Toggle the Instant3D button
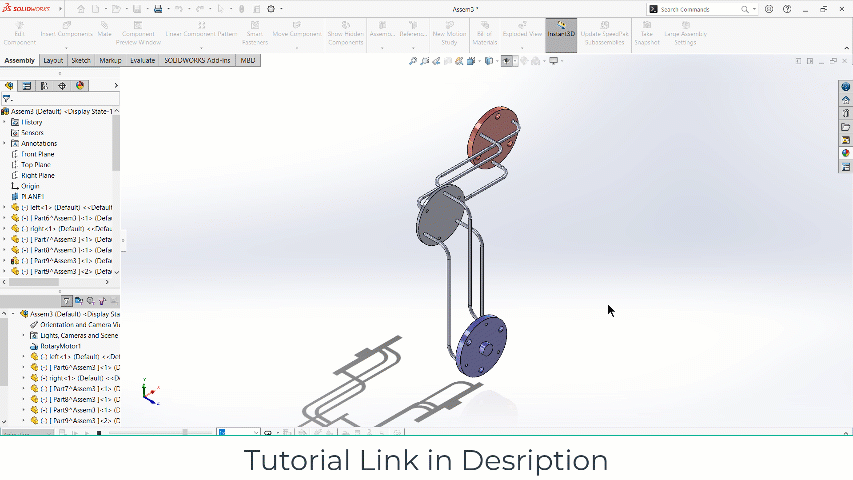The height and width of the screenshot is (480, 853). pyautogui.click(x=561, y=34)
